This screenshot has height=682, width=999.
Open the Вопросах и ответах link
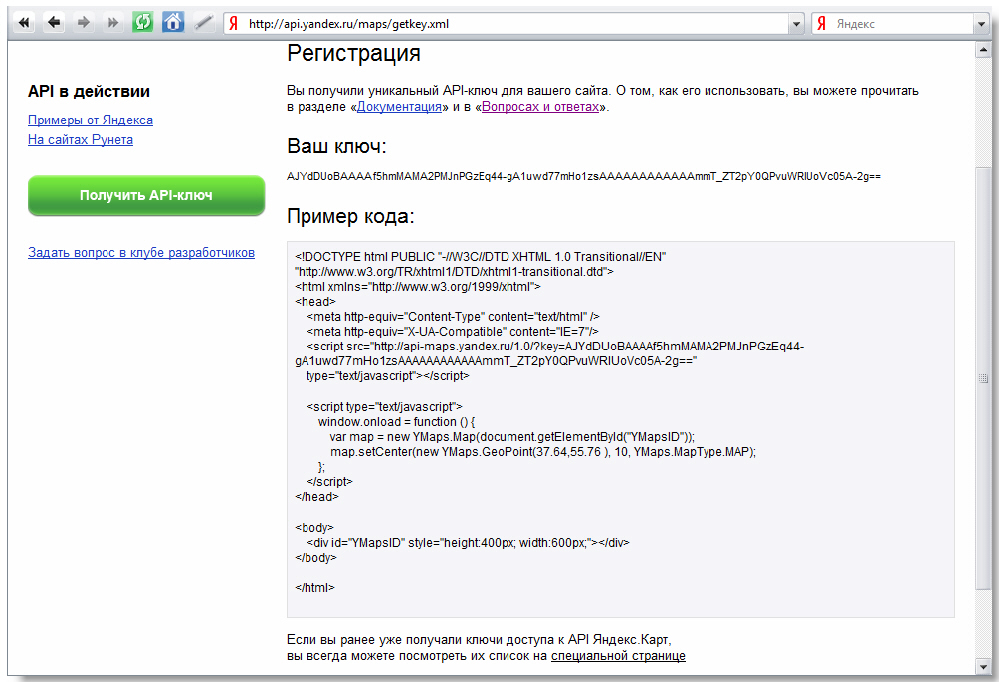[540, 106]
